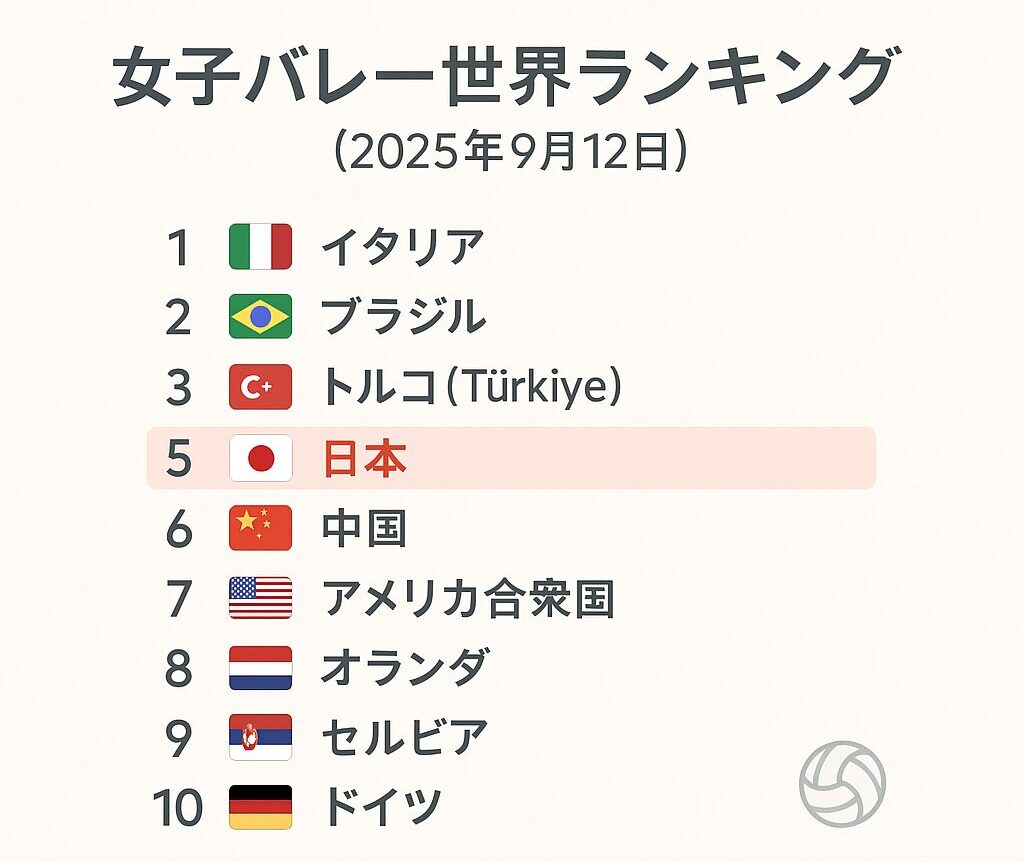Click the 女子バレー世界ランキング title

tap(503, 80)
